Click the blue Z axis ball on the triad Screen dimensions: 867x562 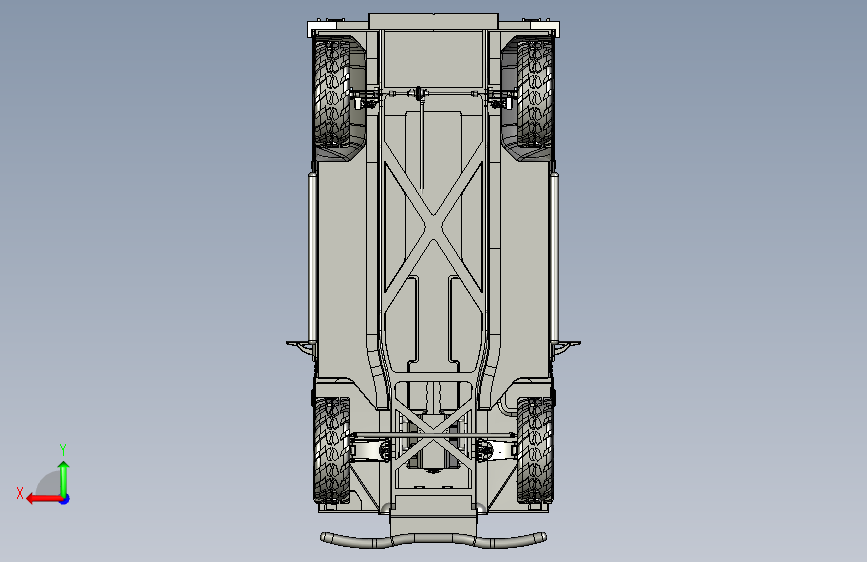click(65, 499)
